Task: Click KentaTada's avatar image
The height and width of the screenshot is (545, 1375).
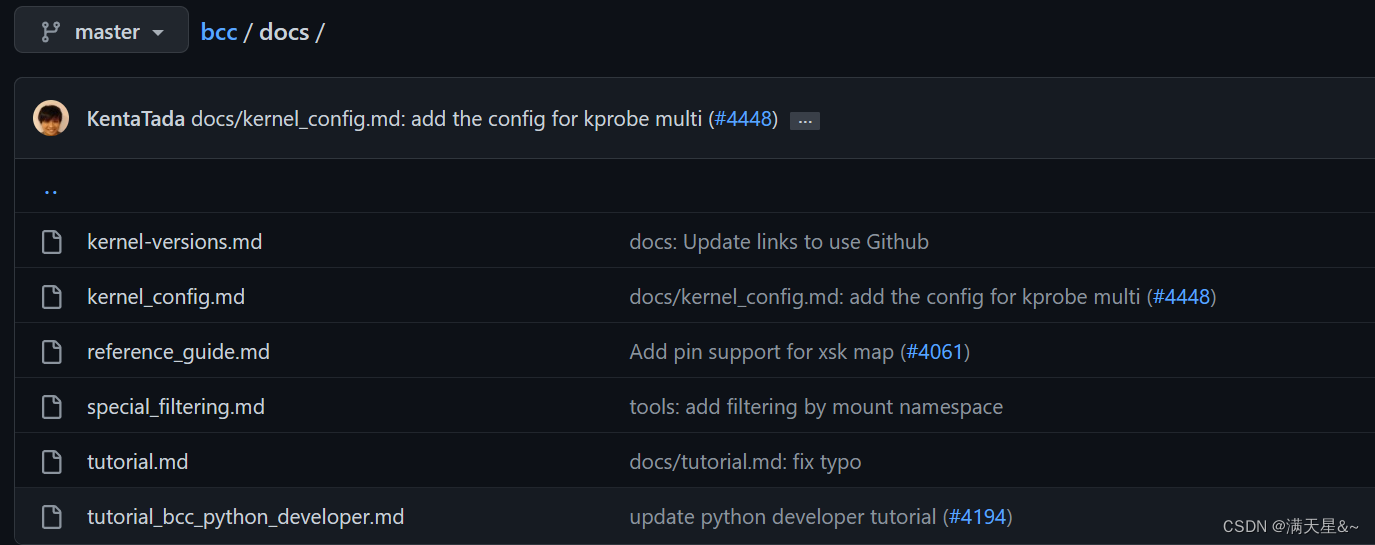Action: [51, 118]
